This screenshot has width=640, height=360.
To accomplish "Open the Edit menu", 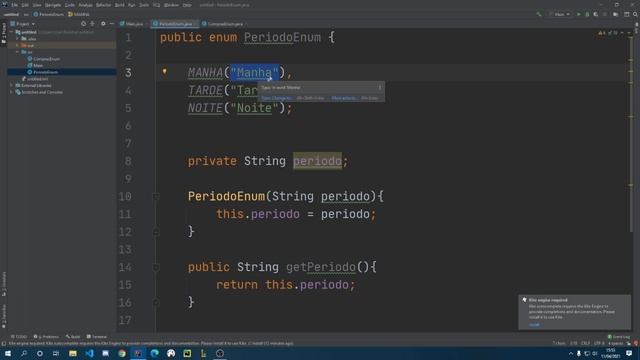I will [25, 5].
